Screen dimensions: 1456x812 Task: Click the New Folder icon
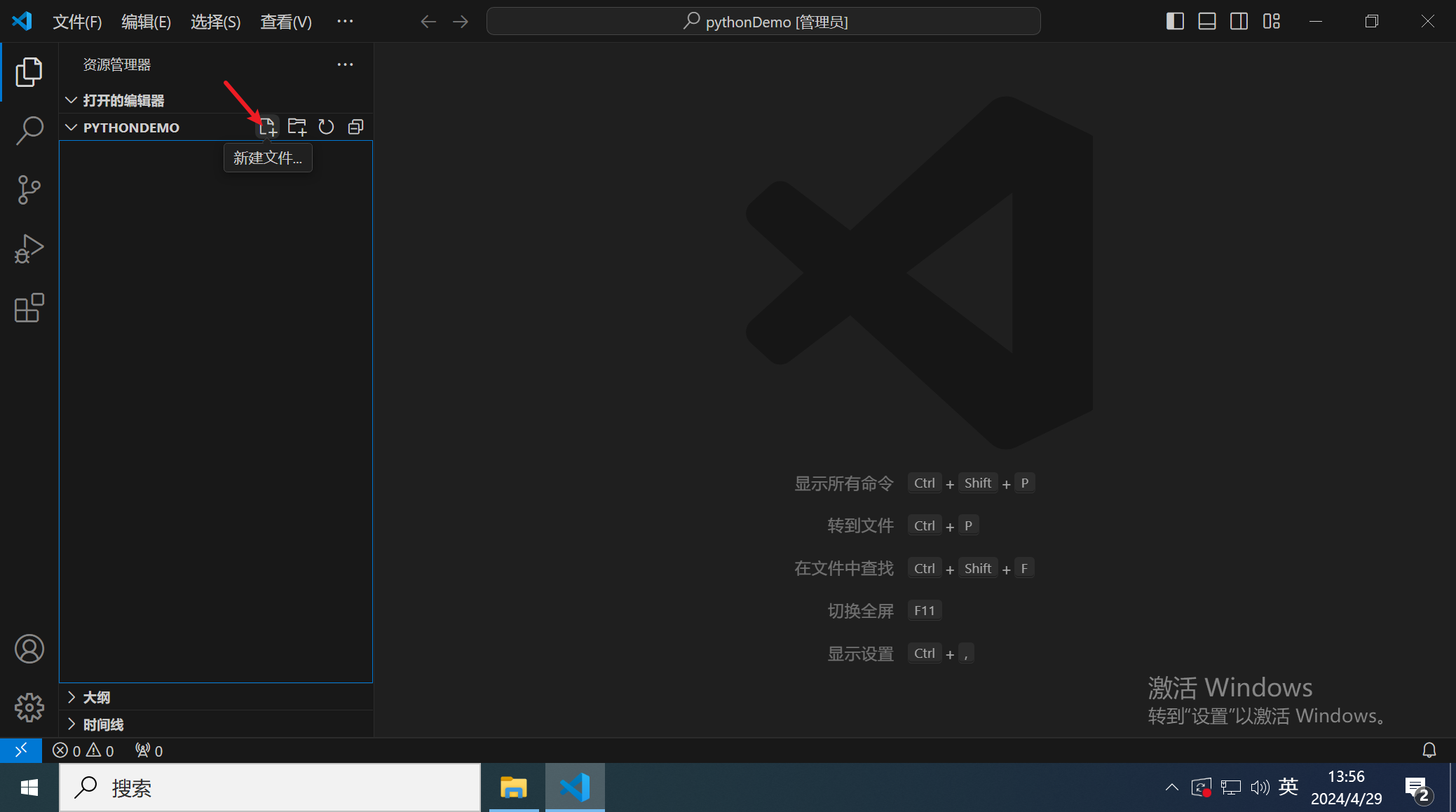click(x=297, y=127)
